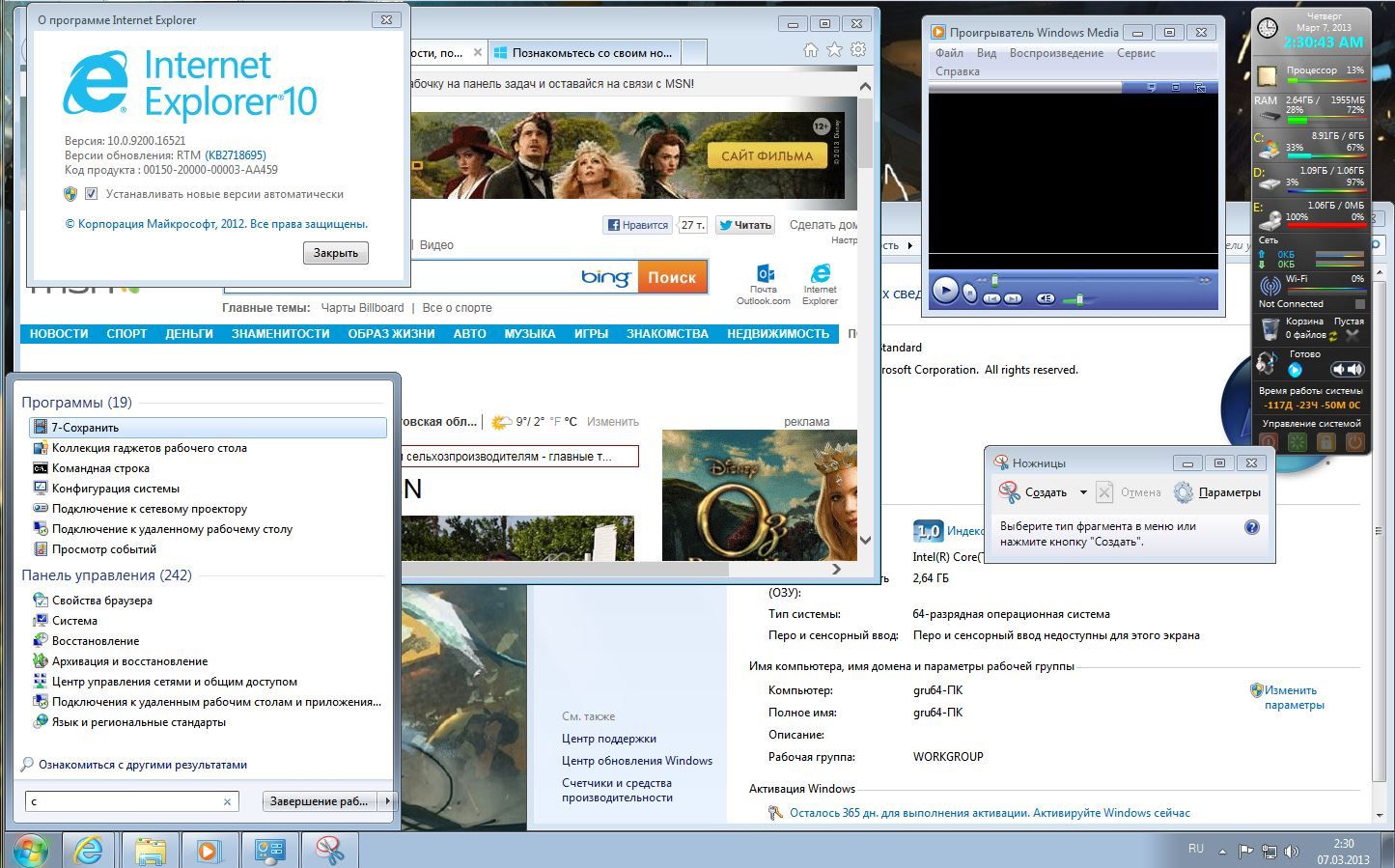Switch to Snipping Tool taskbar icon
The width and height of the screenshot is (1395, 868).
[x=329, y=851]
